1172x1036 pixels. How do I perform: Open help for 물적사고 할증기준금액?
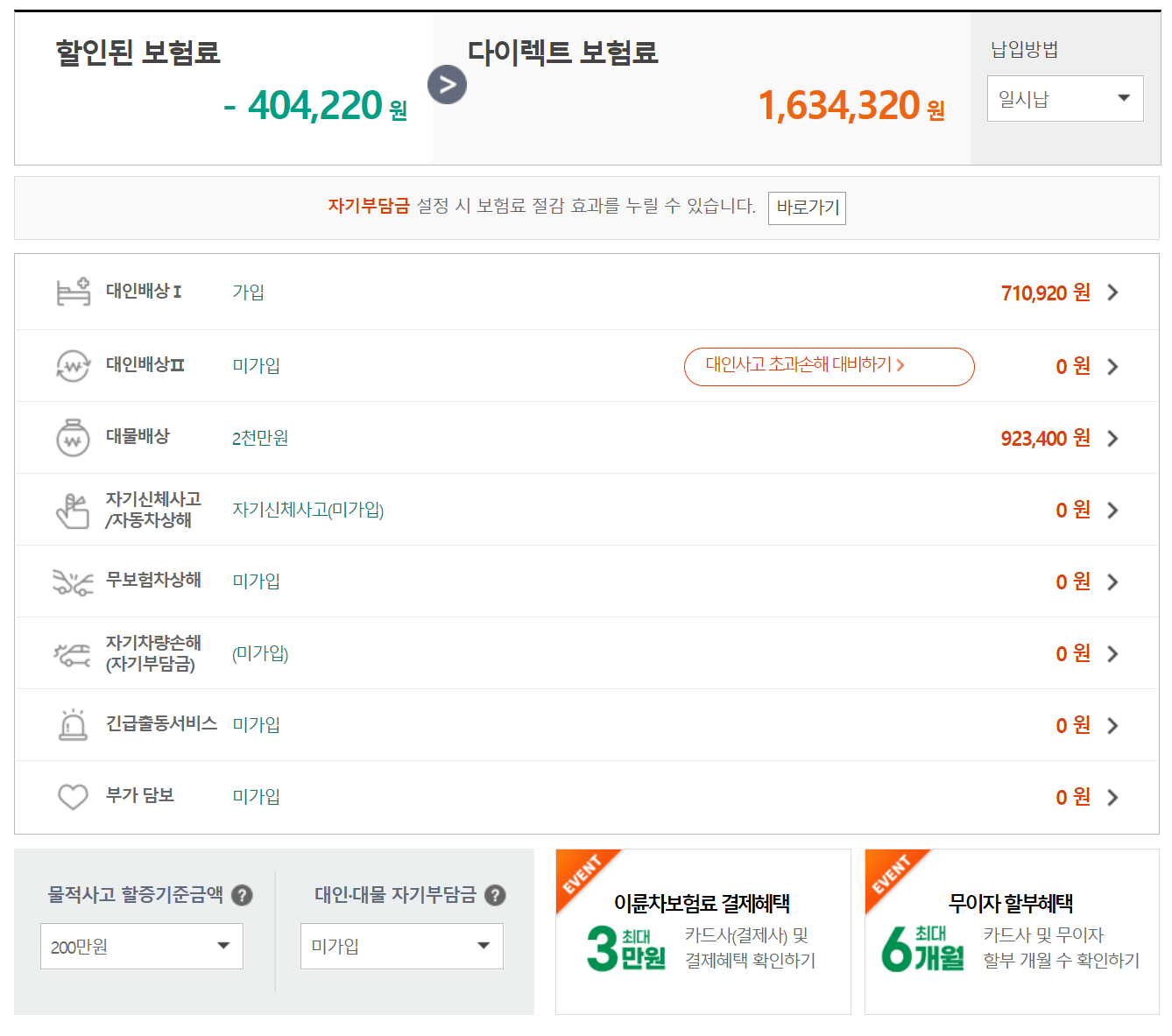click(243, 895)
